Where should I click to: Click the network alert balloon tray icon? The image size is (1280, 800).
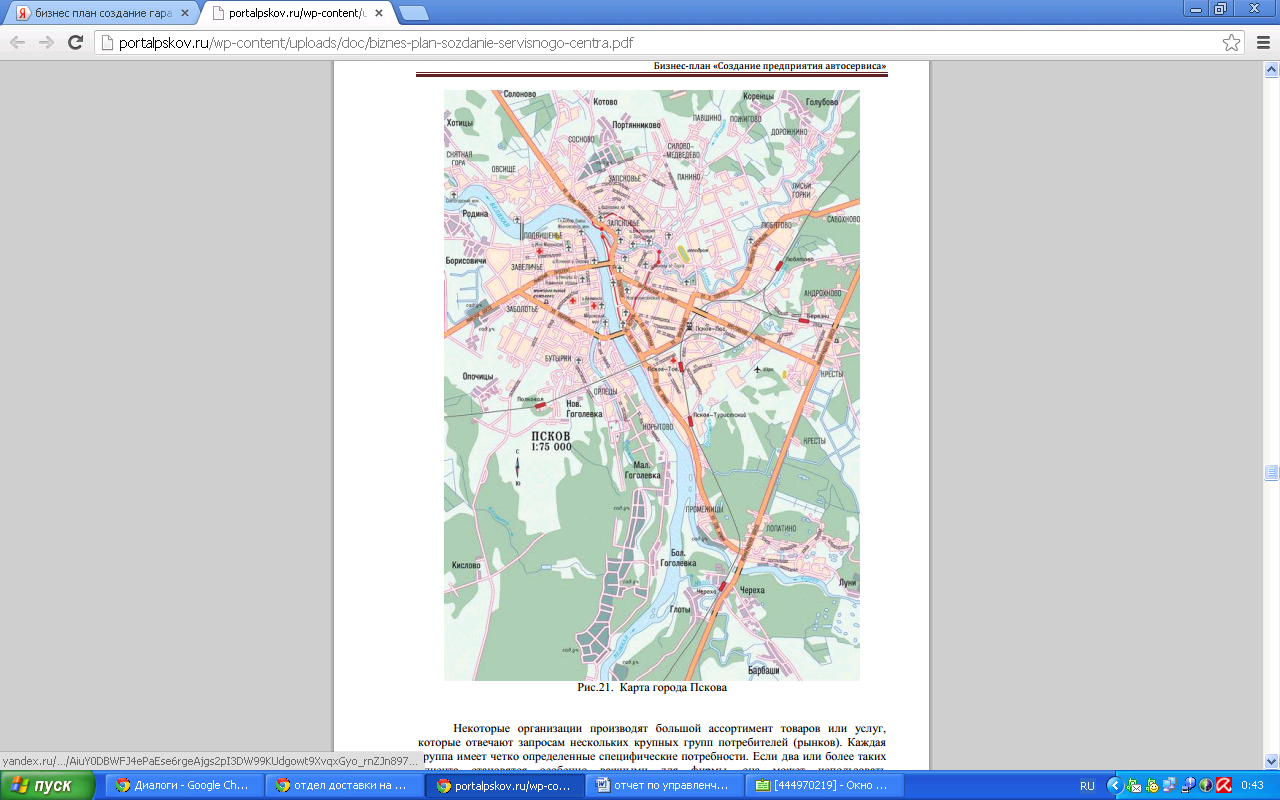click(1188, 786)
